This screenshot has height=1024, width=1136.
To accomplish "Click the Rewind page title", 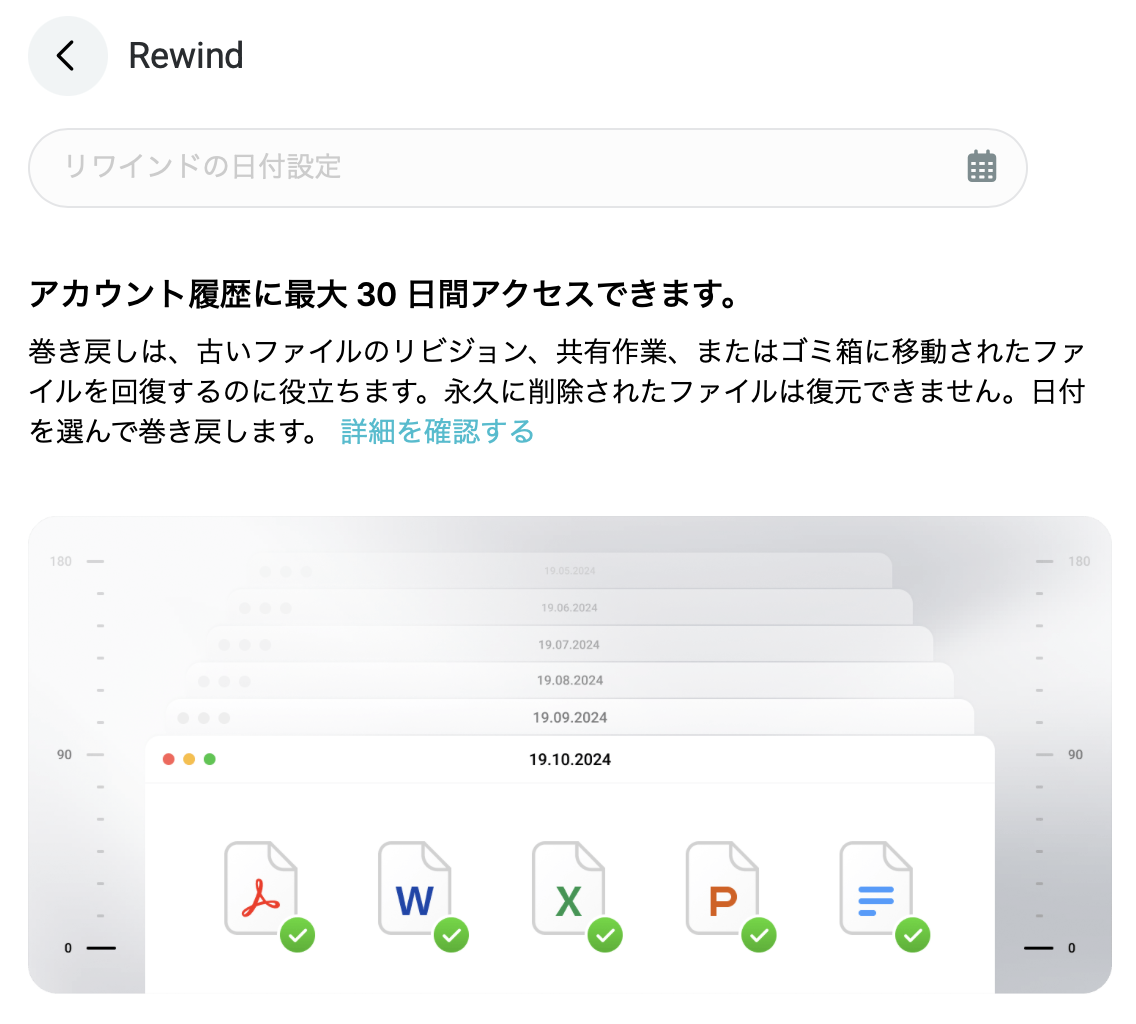I will click(185, 56).
